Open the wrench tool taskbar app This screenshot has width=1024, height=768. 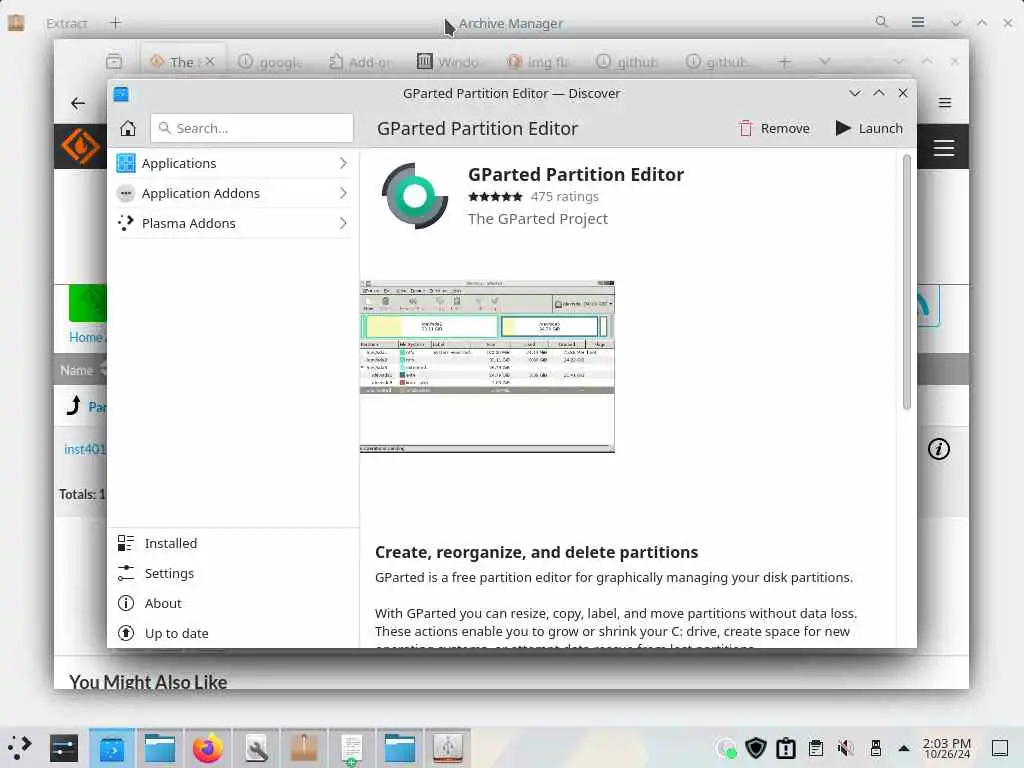256,748
